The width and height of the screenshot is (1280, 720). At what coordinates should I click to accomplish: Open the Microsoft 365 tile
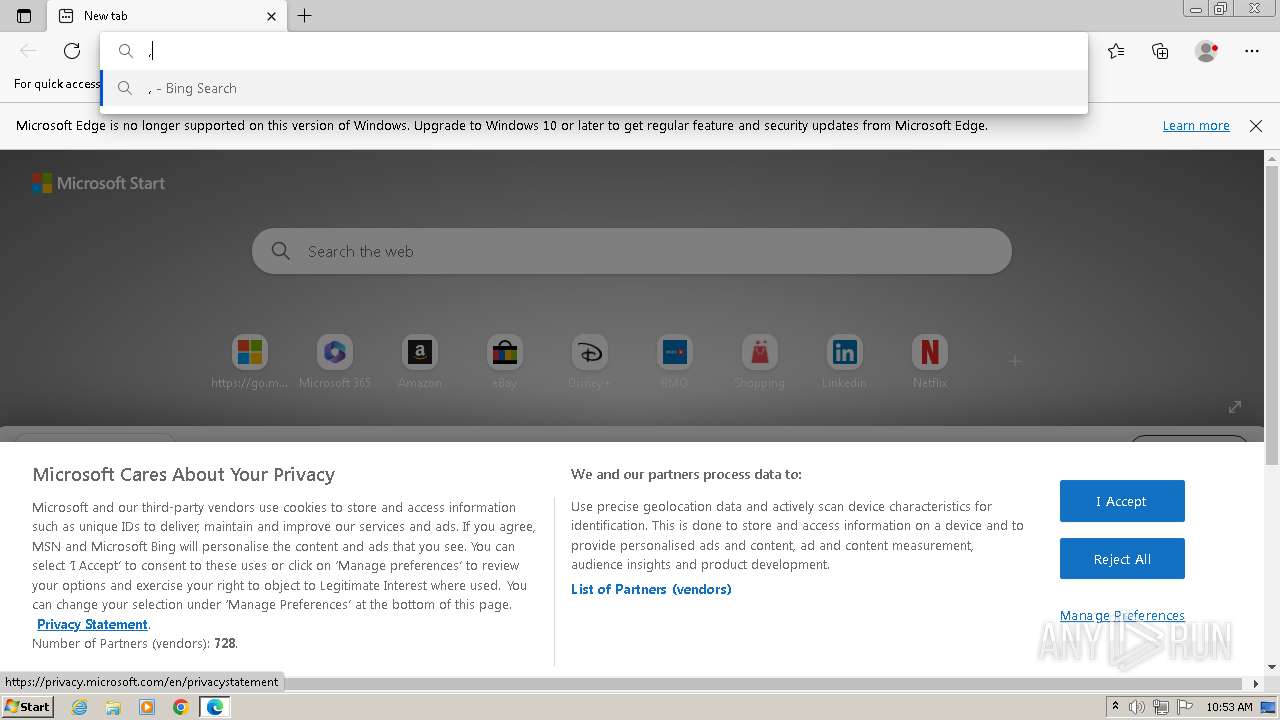pos(335,362)
